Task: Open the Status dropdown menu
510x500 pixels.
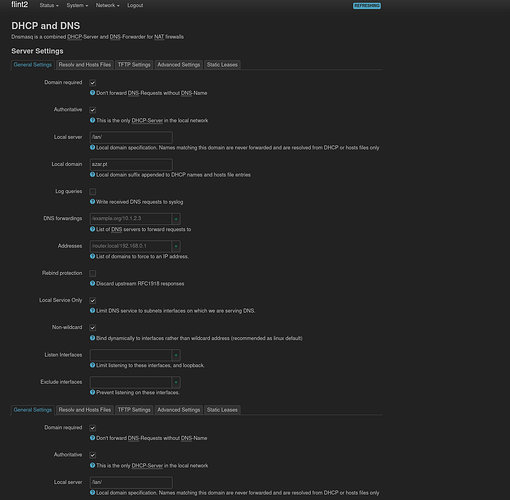Action: 49,6
